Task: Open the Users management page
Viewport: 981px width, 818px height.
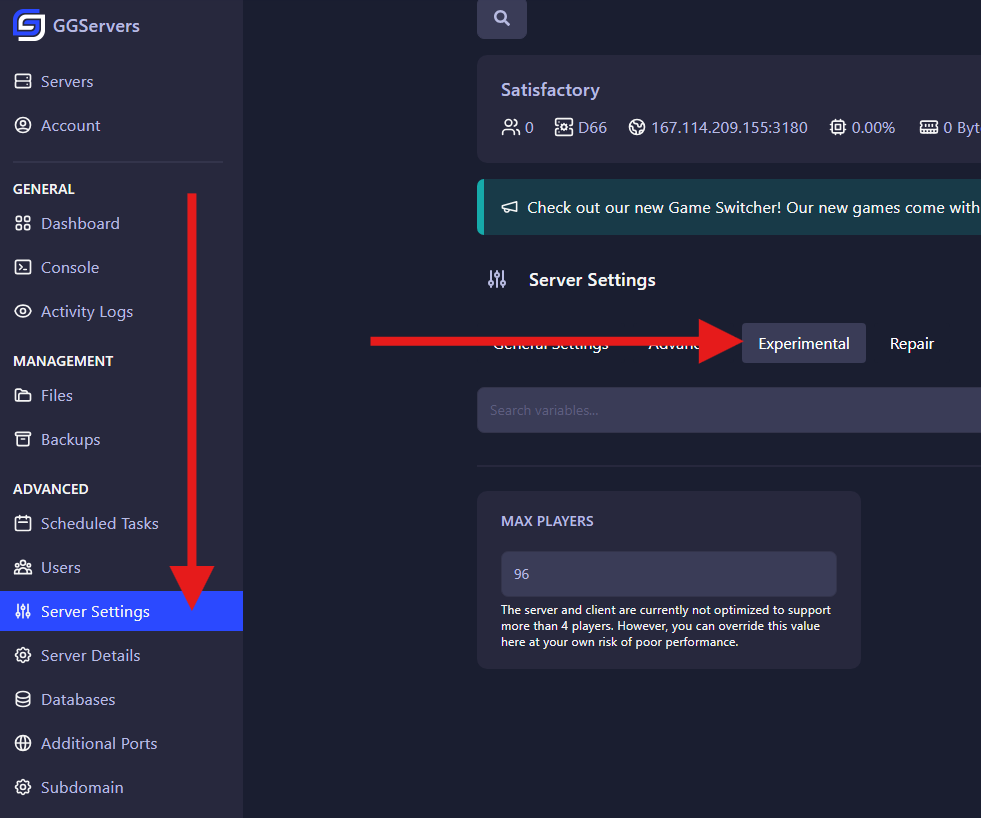Action: [x=60, y=568]
